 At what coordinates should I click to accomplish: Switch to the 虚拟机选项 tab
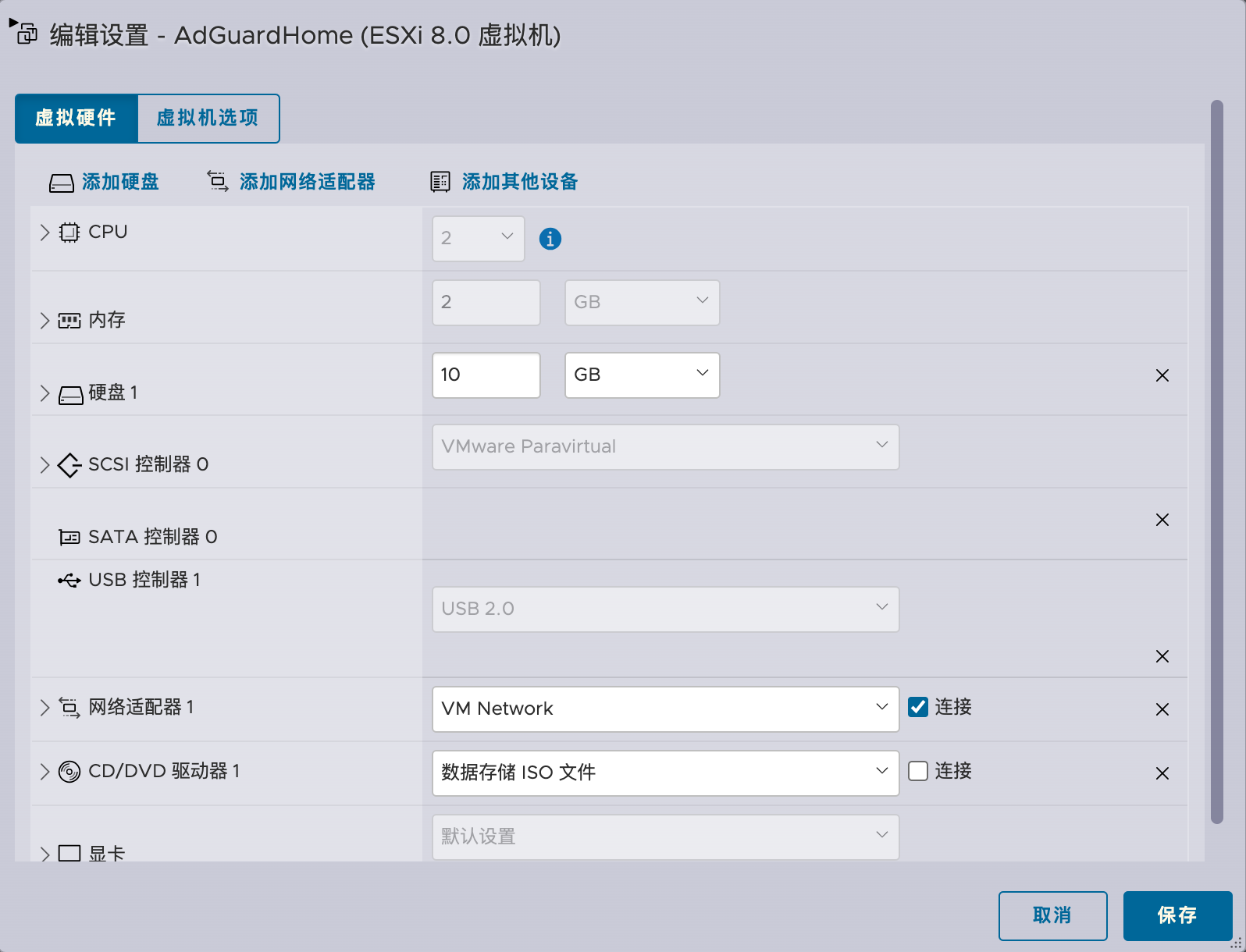208,119
